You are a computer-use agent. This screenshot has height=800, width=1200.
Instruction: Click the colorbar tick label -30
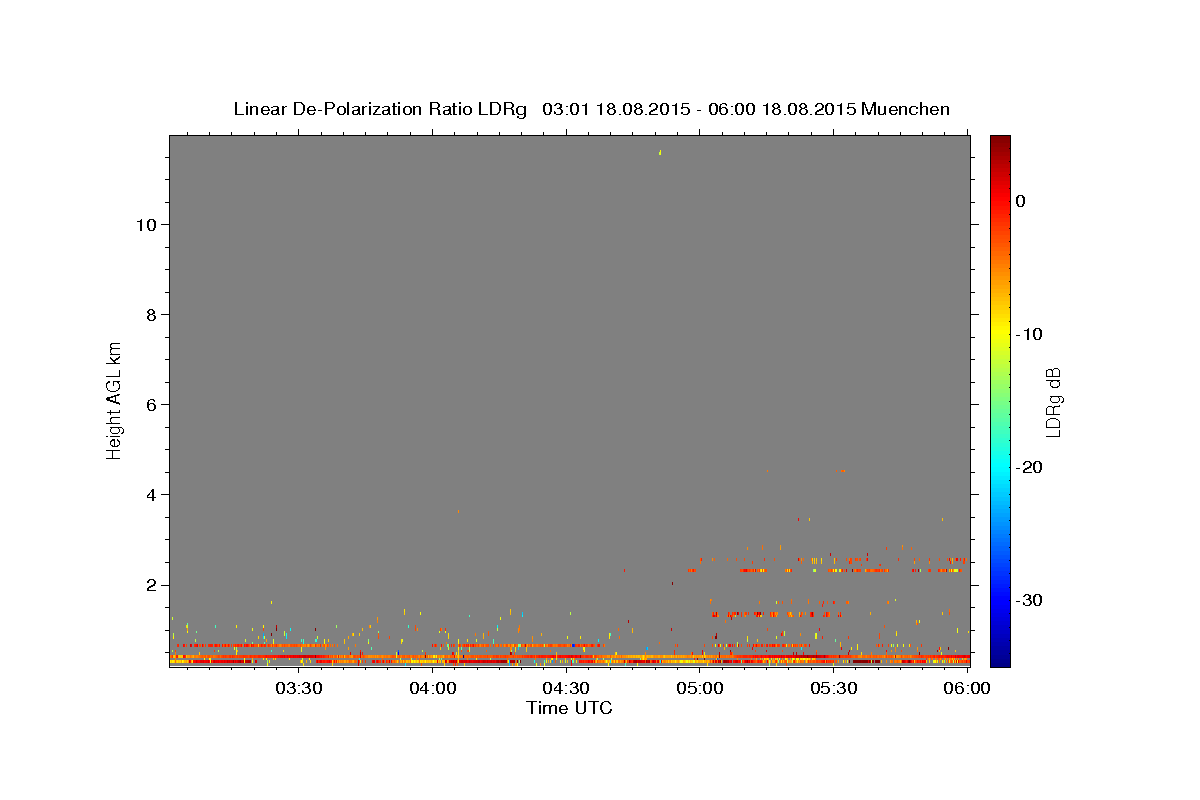click(x=1029, y=600)
